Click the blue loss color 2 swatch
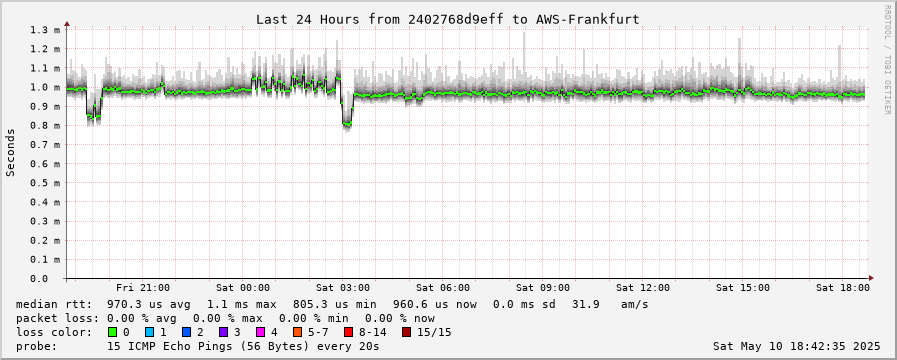The height and width of the screenshot is (360, 897). pyautogui.click(x=185, y=332)
